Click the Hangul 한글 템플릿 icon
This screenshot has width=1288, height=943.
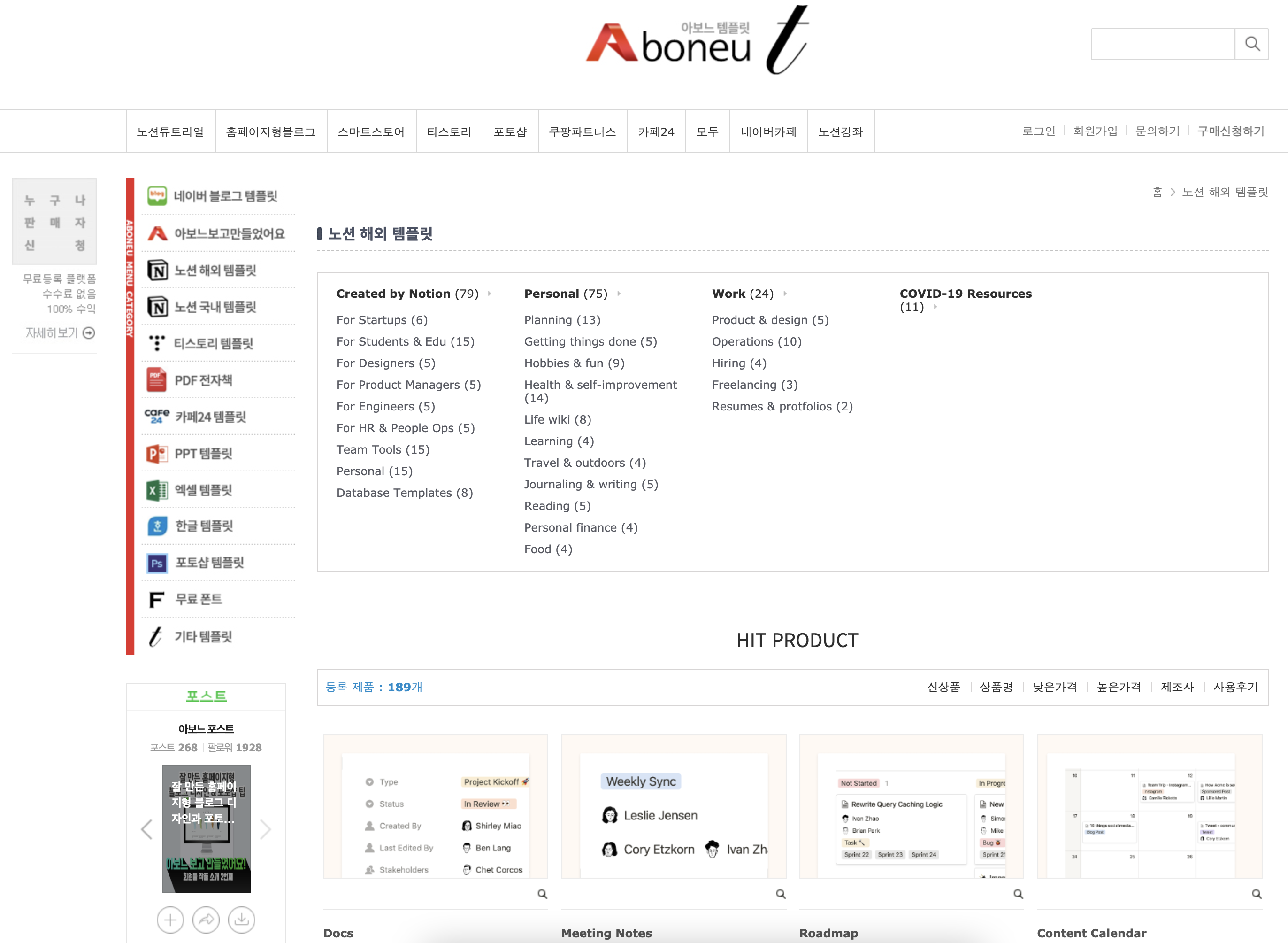click(157, 526)
